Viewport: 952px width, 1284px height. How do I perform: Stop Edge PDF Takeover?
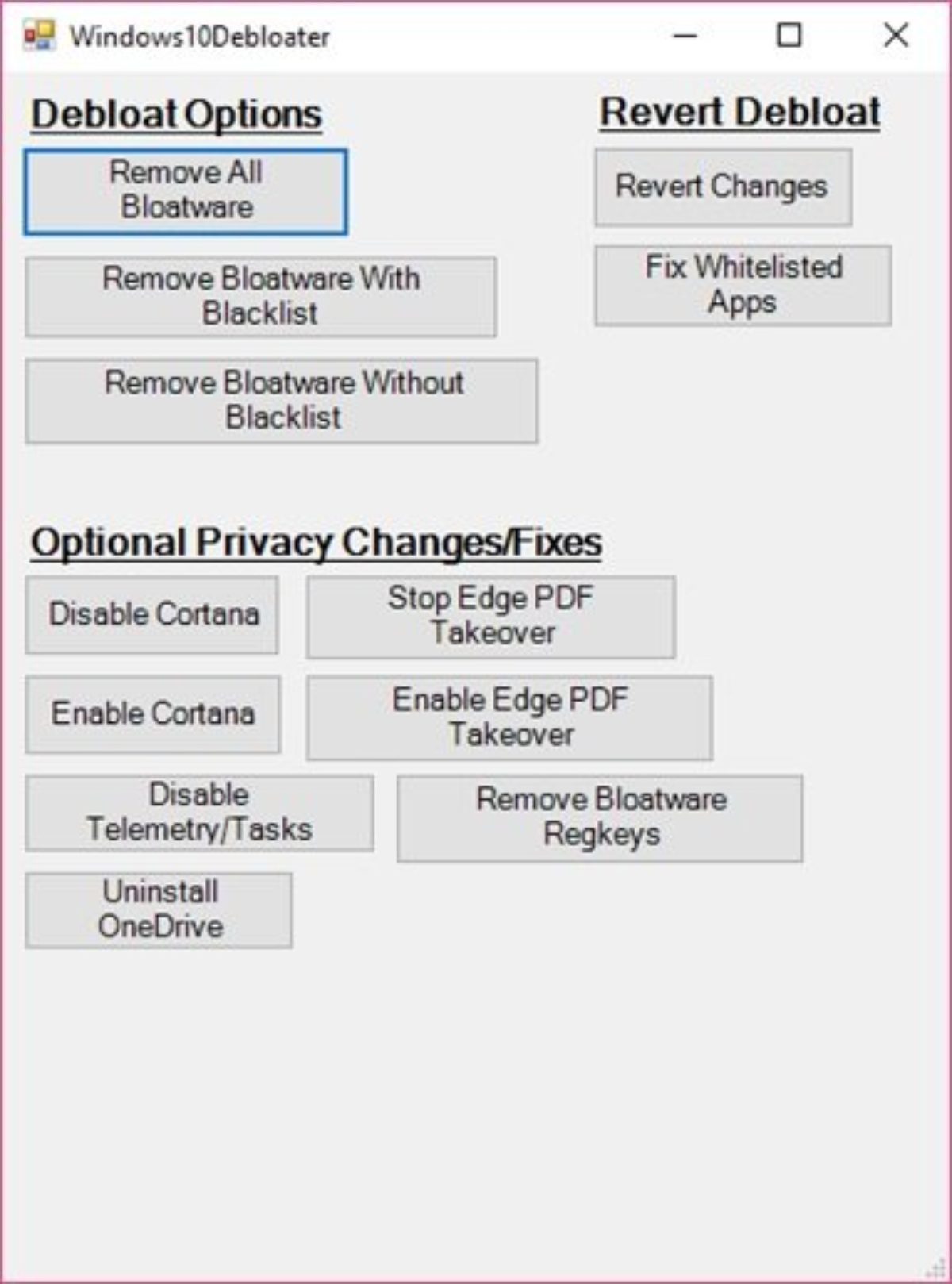[491, 617]
